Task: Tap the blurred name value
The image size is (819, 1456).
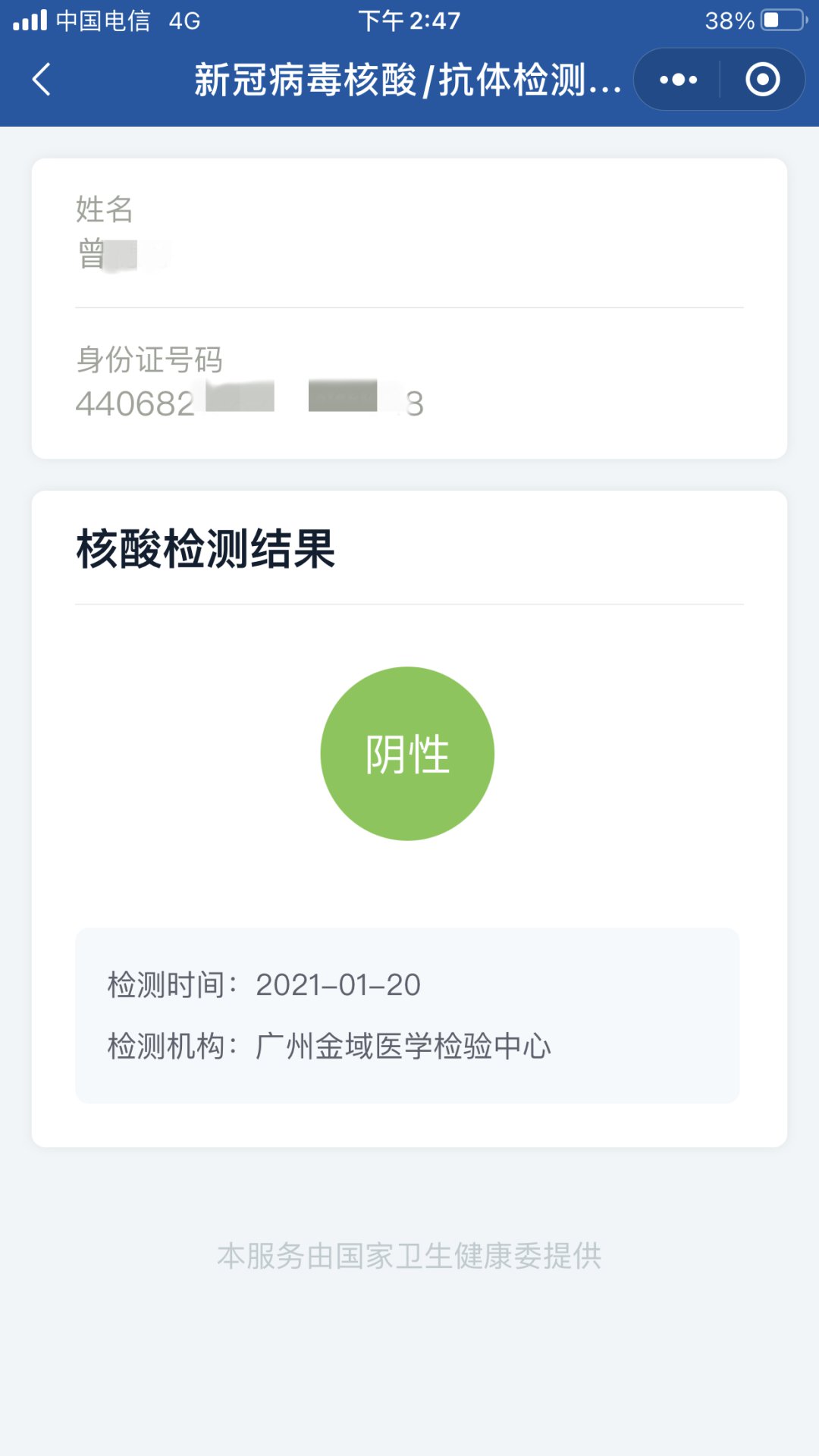Action: click(x=124, y=255)
